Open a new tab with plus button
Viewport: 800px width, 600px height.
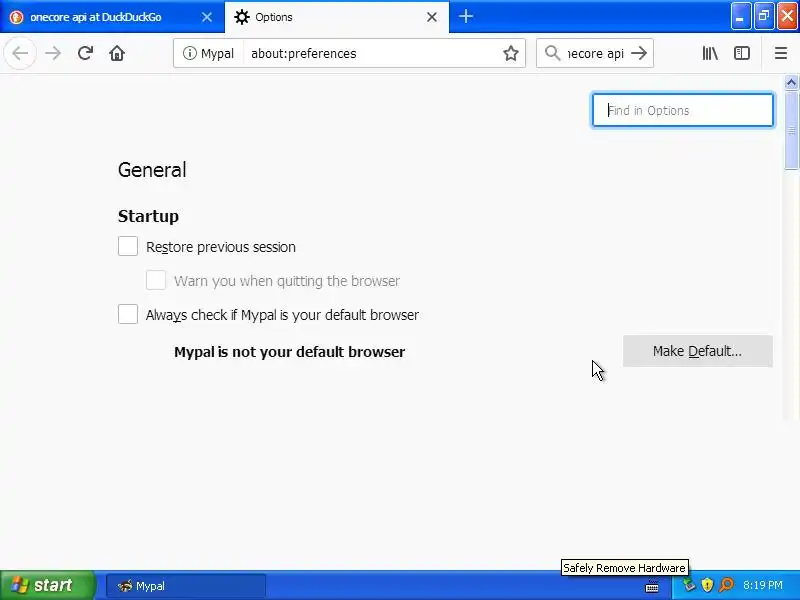pyautogui.click(x=465, y=17)
